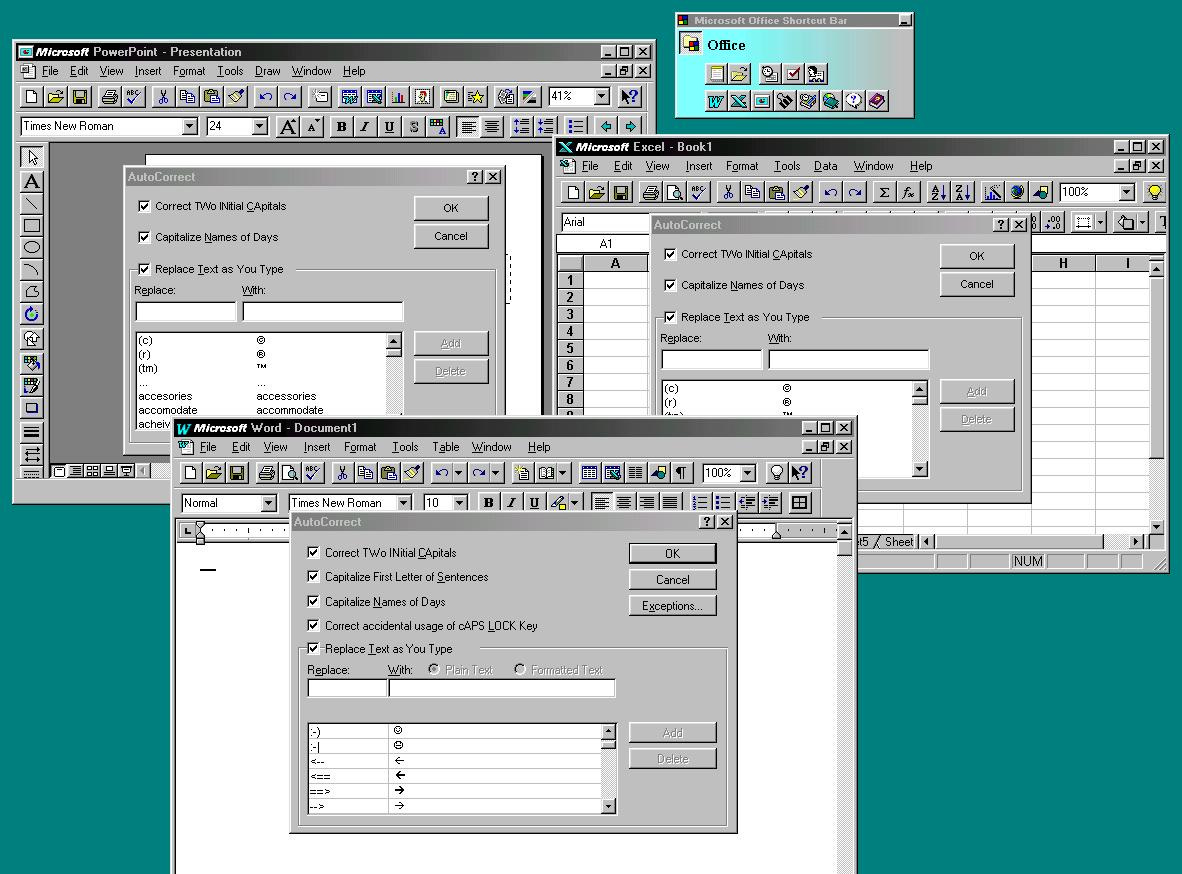Click Show/Hide paragraph marks icon in Word

pyautogui.click(x=681, y=473)
